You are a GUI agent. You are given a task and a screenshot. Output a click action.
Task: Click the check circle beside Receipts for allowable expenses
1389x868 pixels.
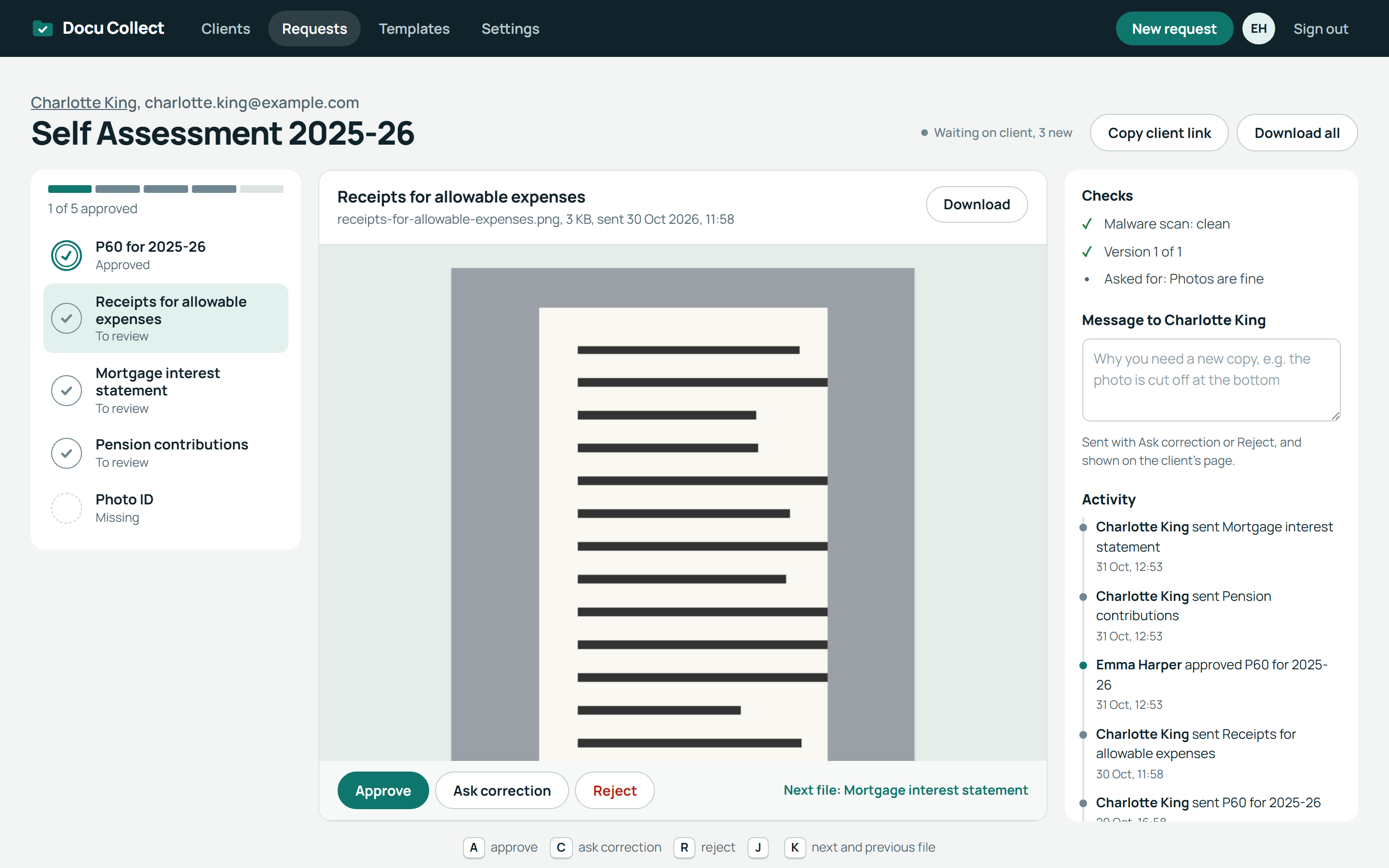pos(67,318)
